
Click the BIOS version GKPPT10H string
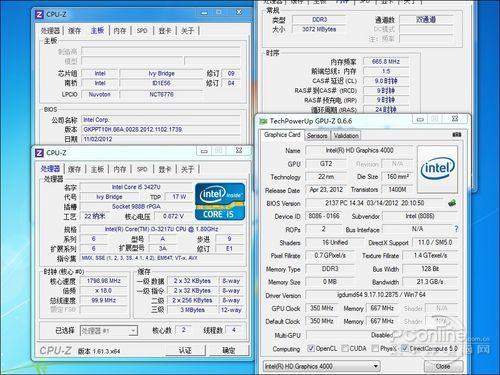pos(161,129)
